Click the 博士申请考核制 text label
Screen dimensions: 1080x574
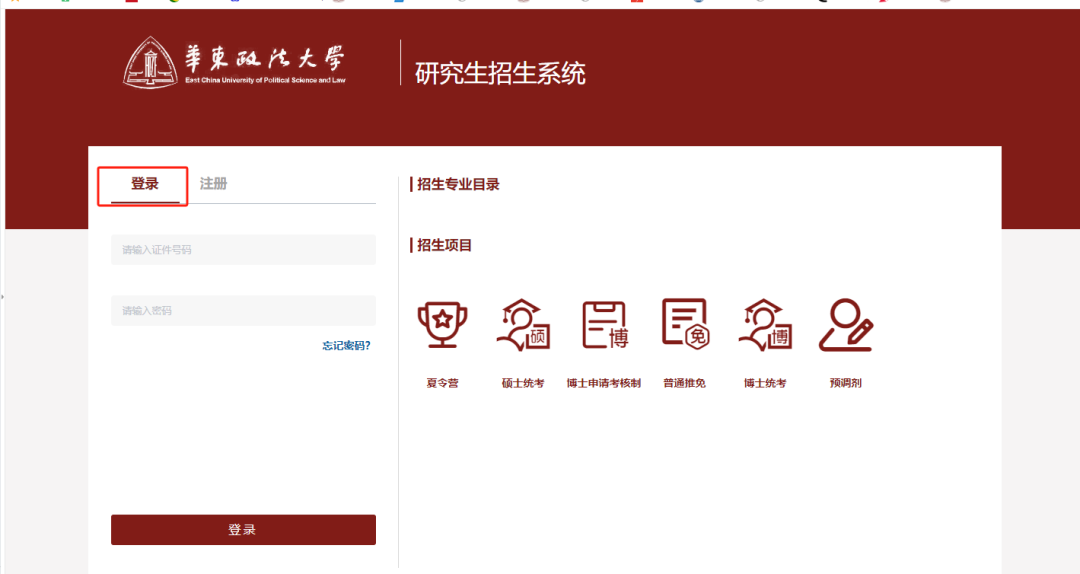click(x=604, y=383)
